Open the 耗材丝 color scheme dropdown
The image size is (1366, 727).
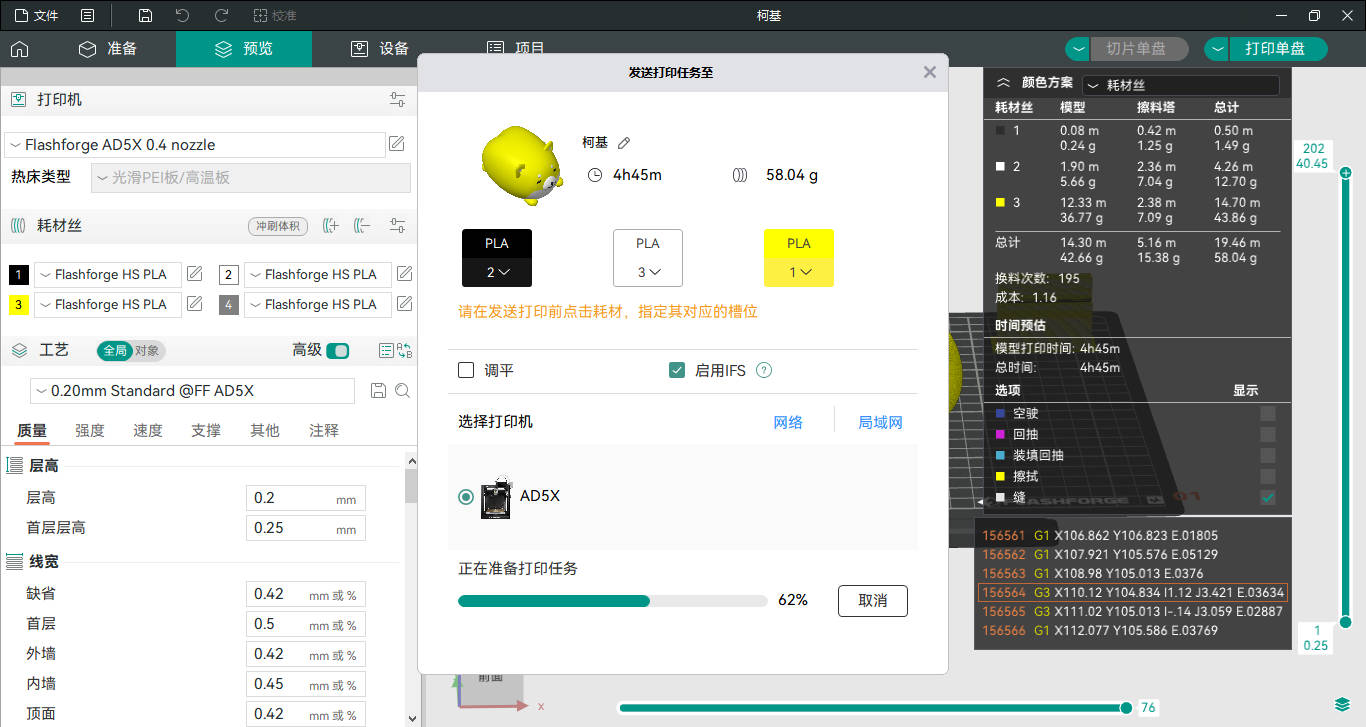click(1181, 86)
